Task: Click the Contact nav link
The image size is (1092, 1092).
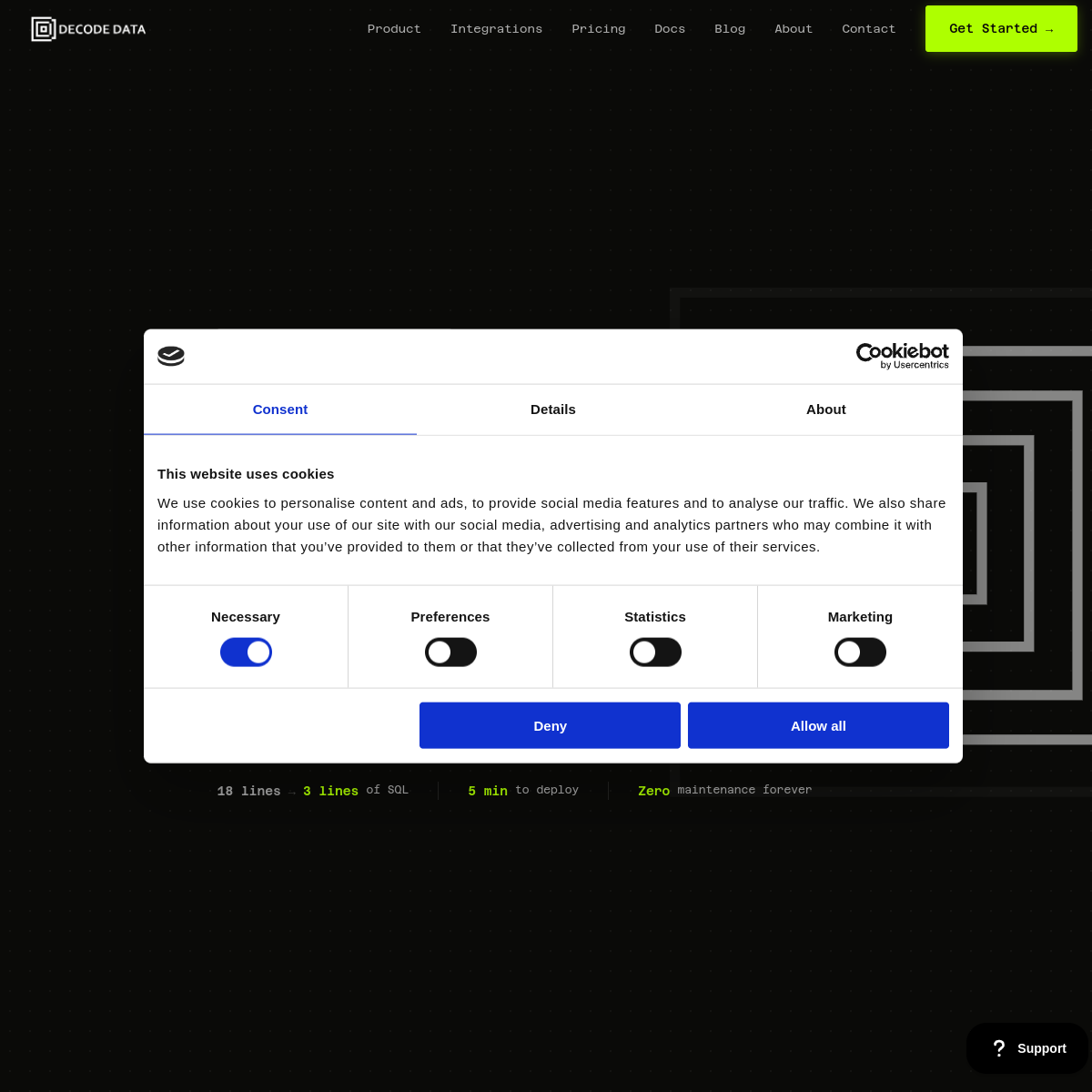Action: click(869, 29)
